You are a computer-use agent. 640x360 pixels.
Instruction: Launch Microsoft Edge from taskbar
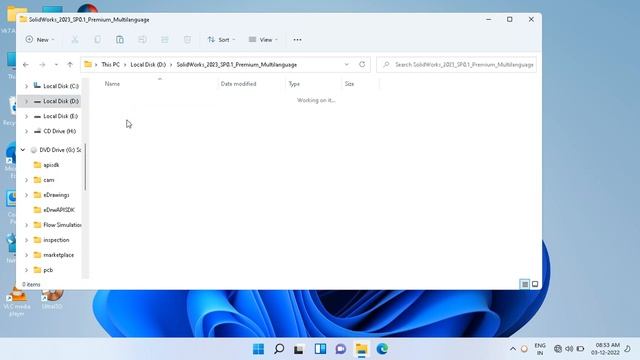(x=382, y=349)
